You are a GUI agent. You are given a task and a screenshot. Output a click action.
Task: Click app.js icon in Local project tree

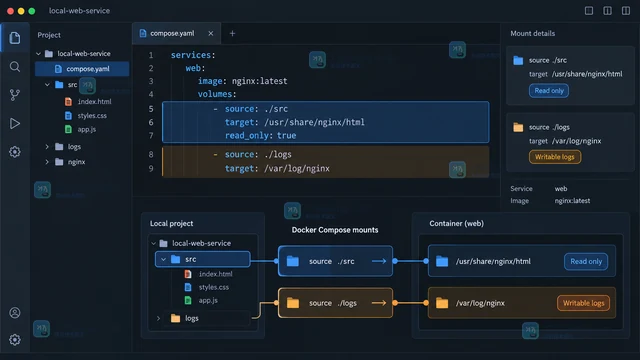point(188,300)
